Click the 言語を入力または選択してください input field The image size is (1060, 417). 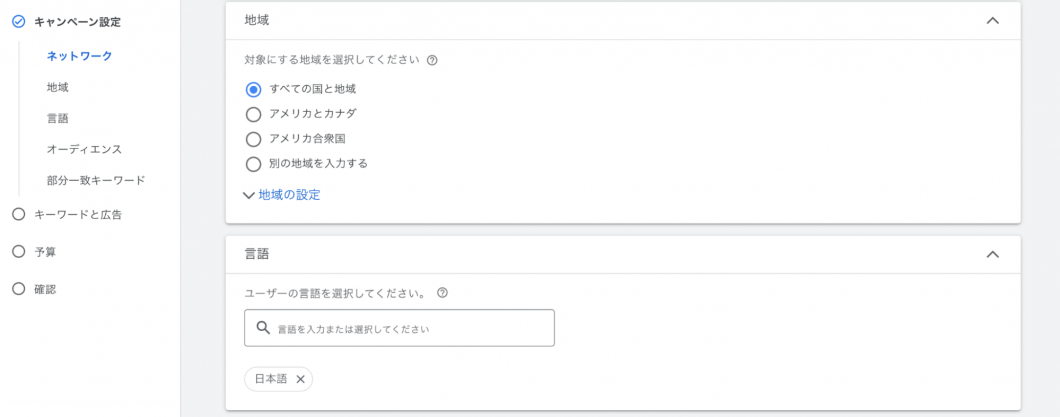click(x=399, y=328)
